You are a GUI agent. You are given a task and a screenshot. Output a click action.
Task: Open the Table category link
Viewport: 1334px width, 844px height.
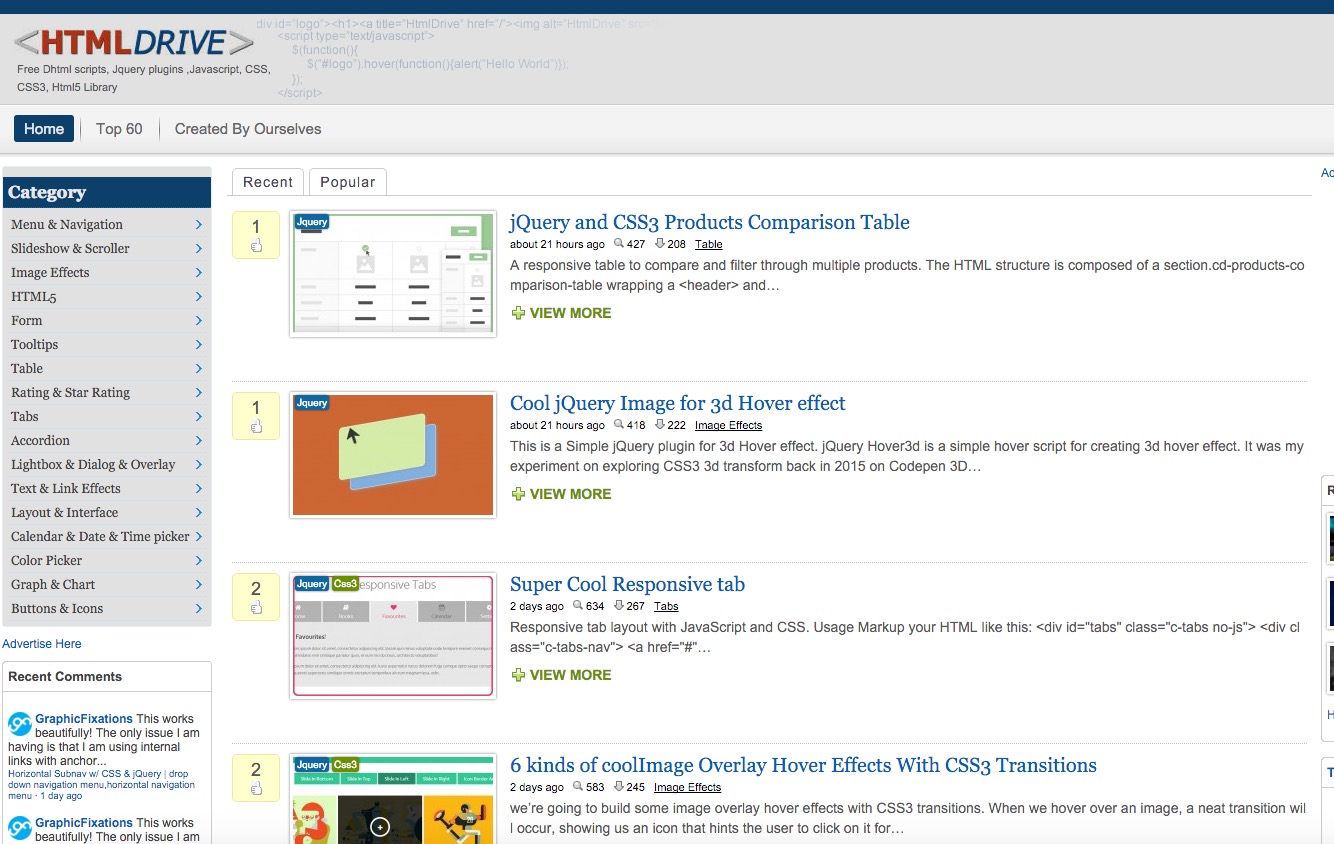tap(27, 369)
